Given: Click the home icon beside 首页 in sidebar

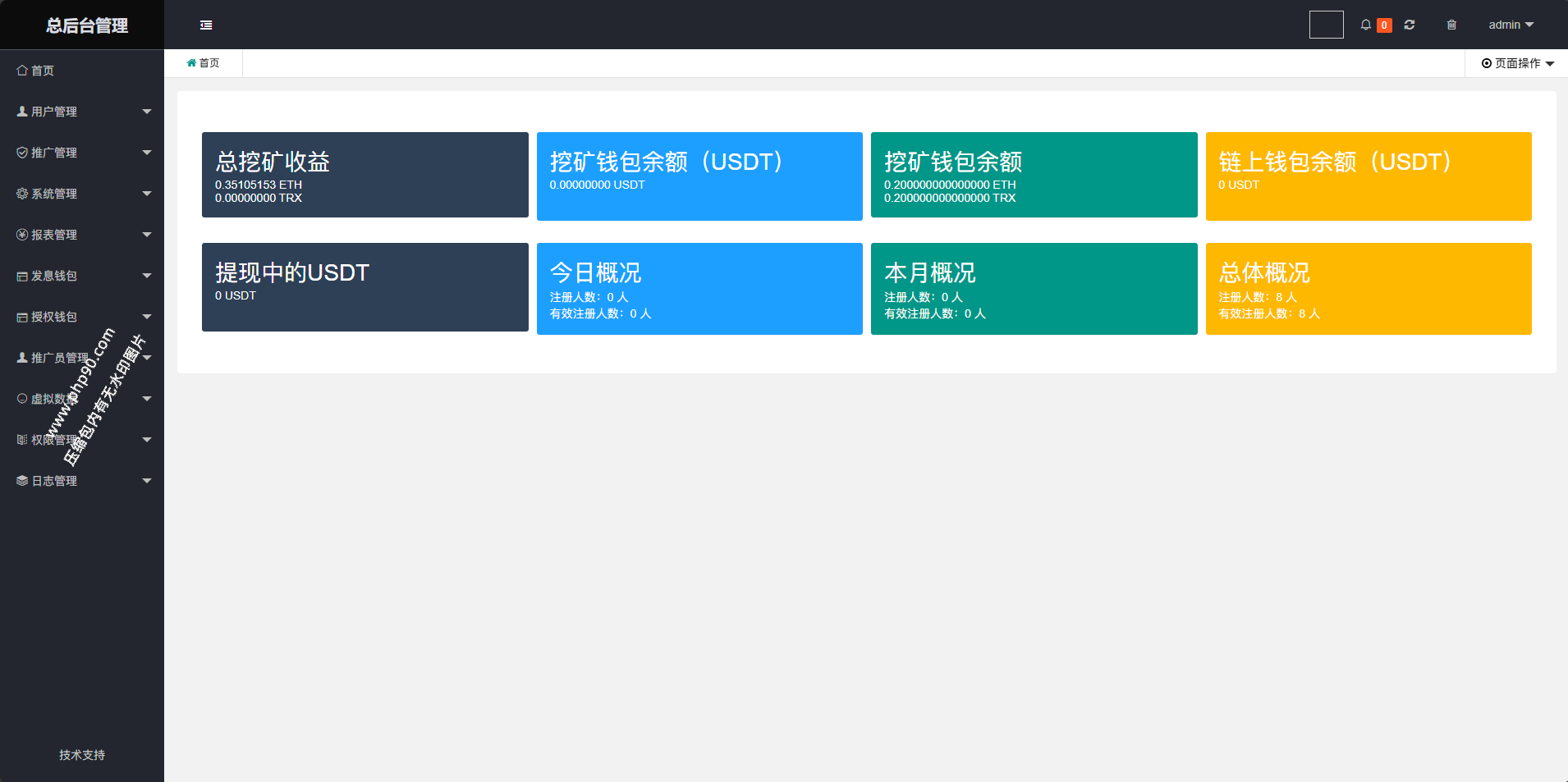Looking at the screenshot, I should tap(22, 71).
